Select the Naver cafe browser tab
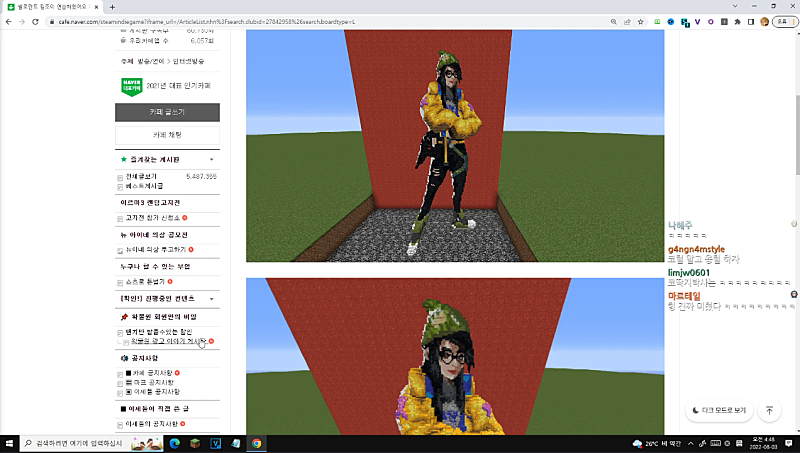This screenshot has width=800, height=453. point(52,7)
